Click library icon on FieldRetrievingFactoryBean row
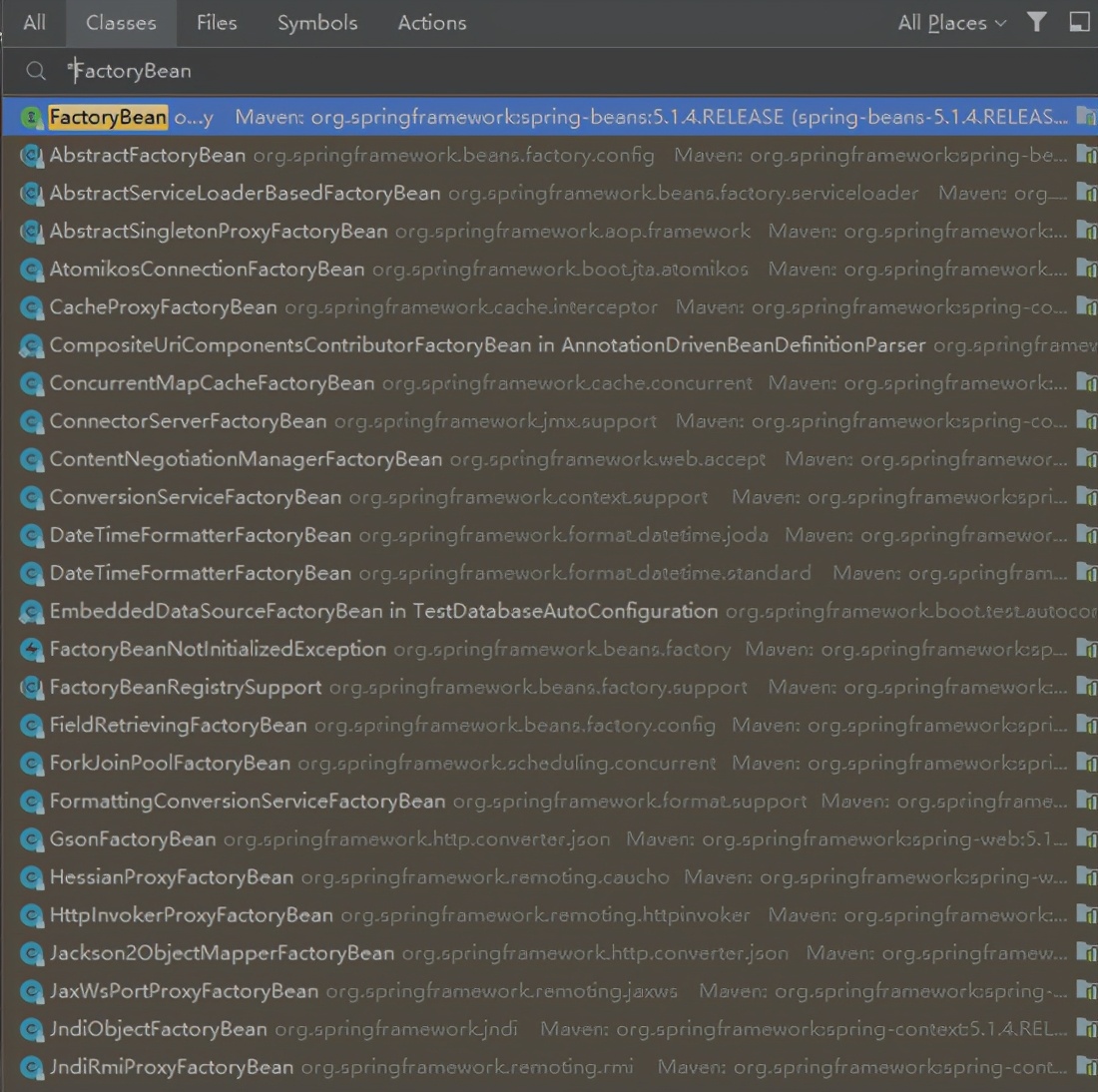This screenshot has width=1098, height=1092. (1086, 725)
